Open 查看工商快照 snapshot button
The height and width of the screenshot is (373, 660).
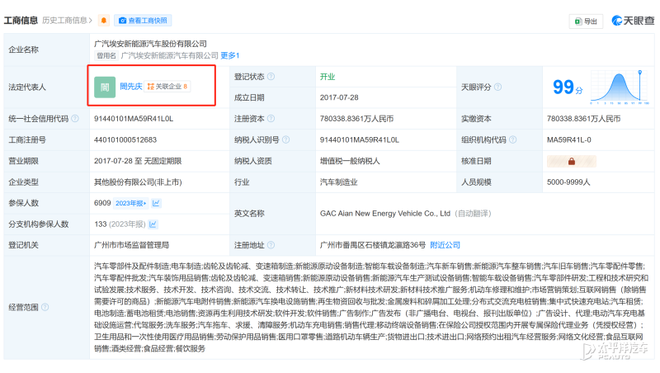pos(143,20)
